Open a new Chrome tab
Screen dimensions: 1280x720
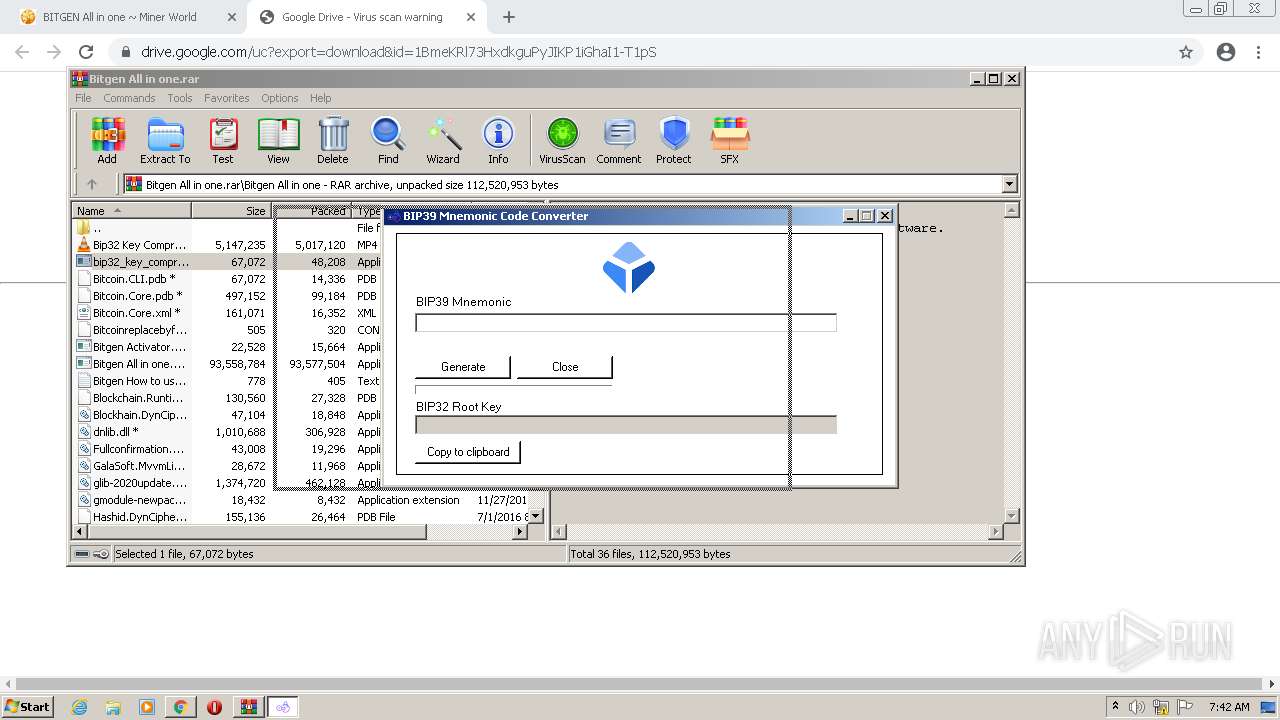pos(508,17)
